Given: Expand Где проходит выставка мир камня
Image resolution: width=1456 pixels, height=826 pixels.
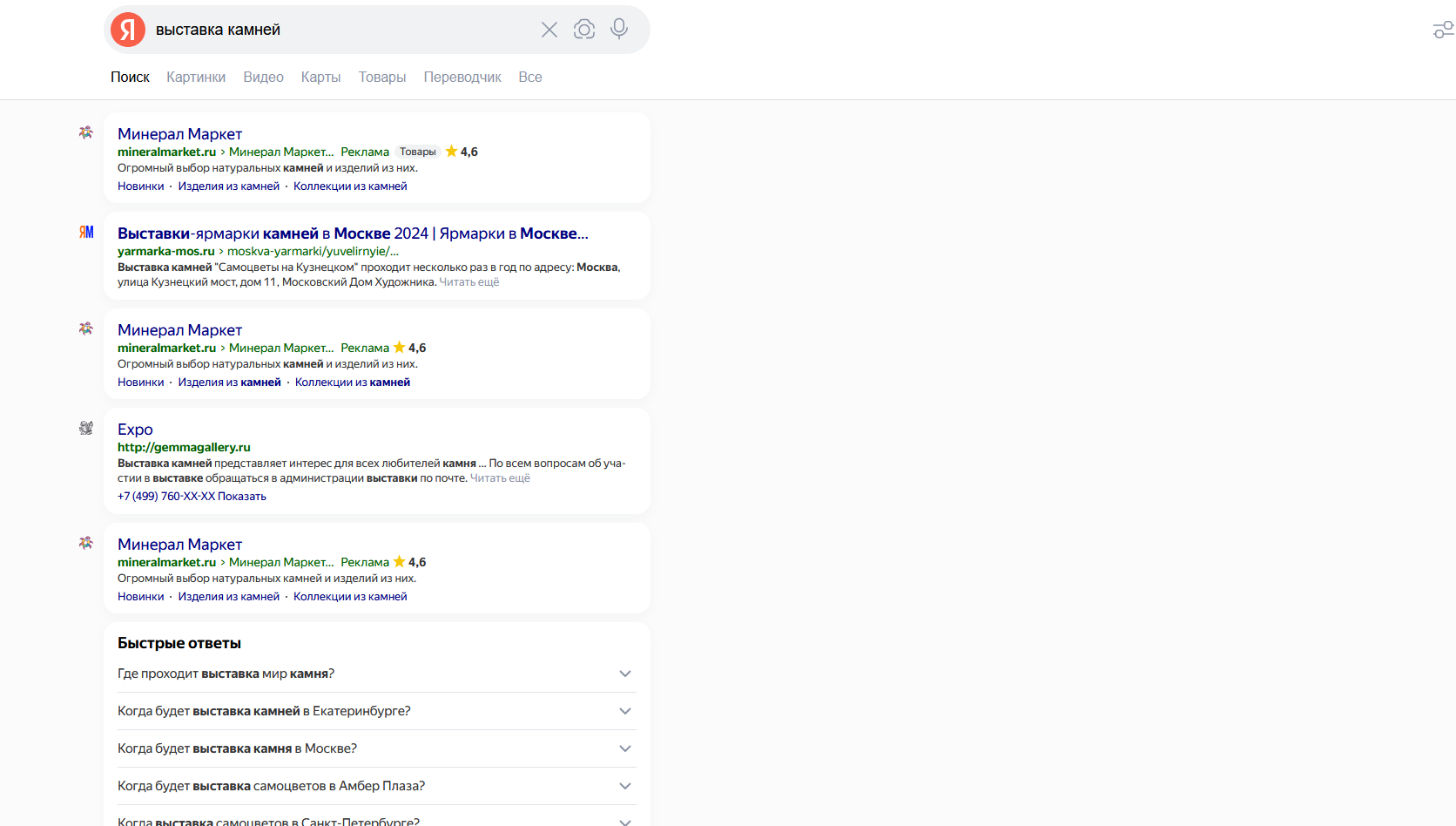Looking at the screenshot, I should pos(376,674).
